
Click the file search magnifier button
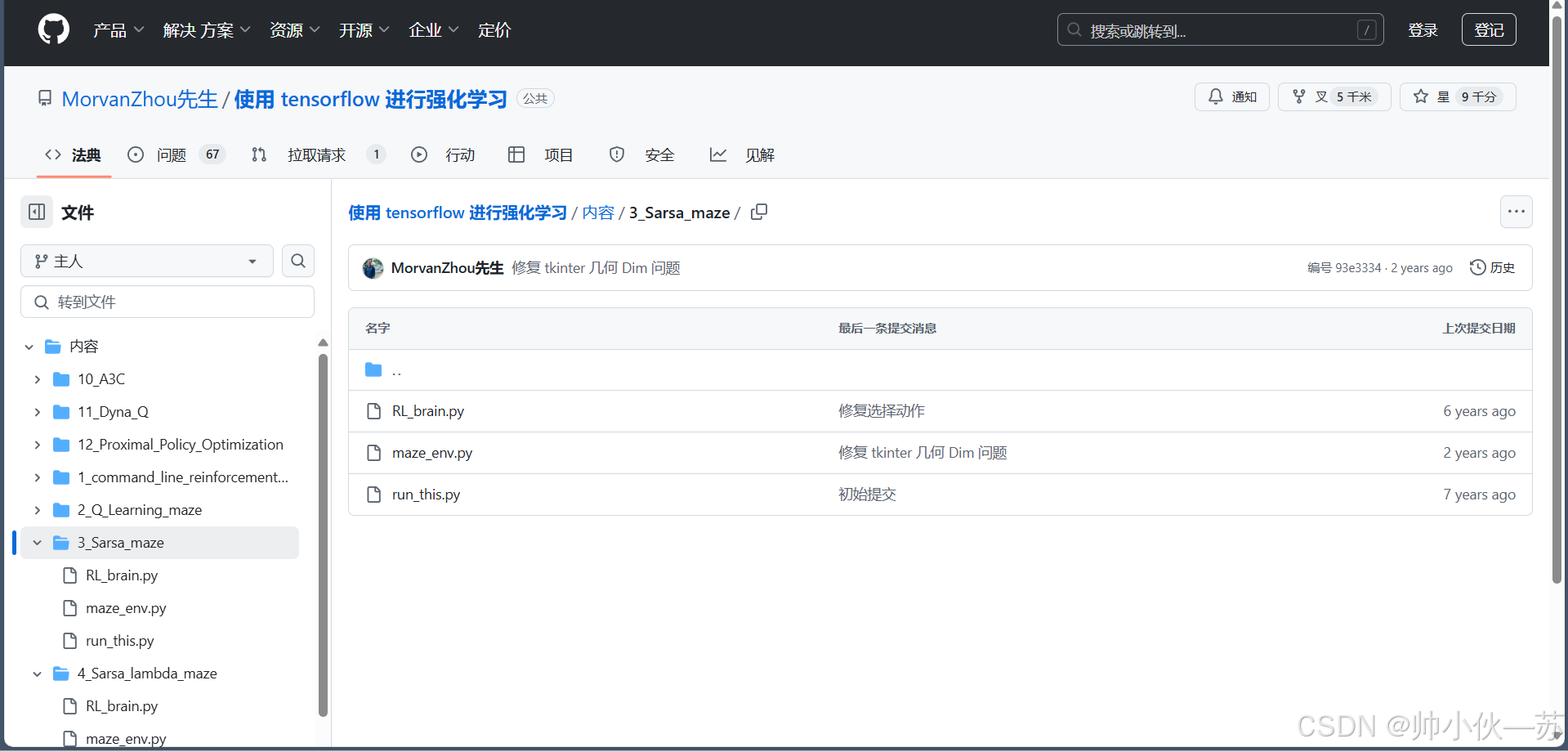click(x=298, y=261)
